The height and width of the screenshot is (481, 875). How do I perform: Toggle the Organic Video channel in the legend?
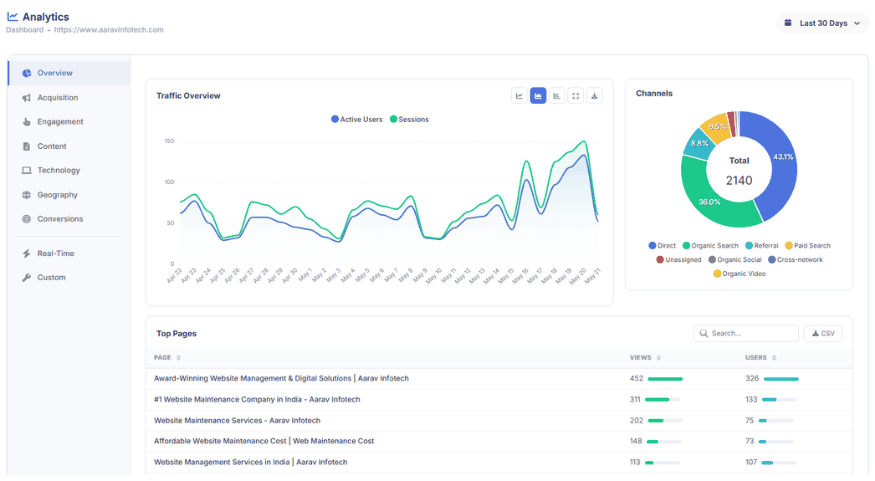(739, 273)
